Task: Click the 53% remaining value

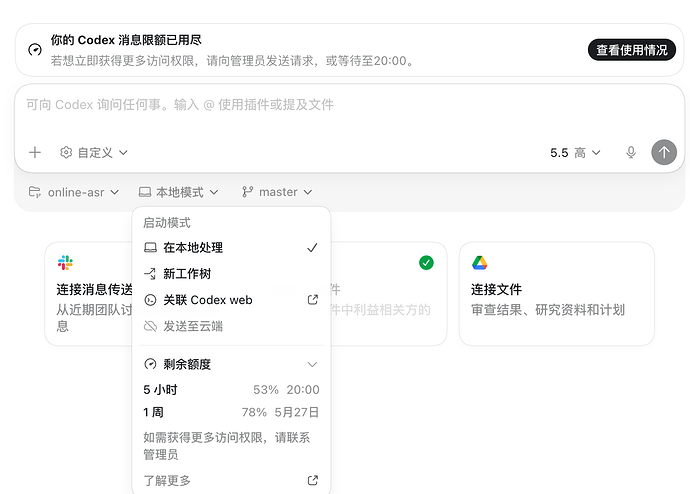Action: 266,390
